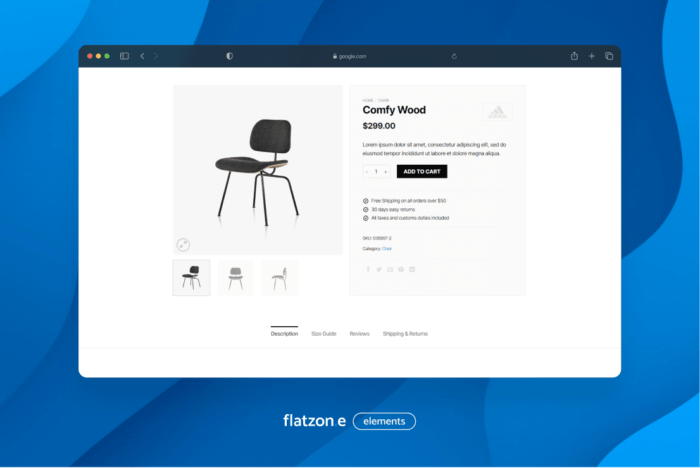Click the browser sidebar toggle icon
The image size is (700, 468).
[x=124, y=56]
